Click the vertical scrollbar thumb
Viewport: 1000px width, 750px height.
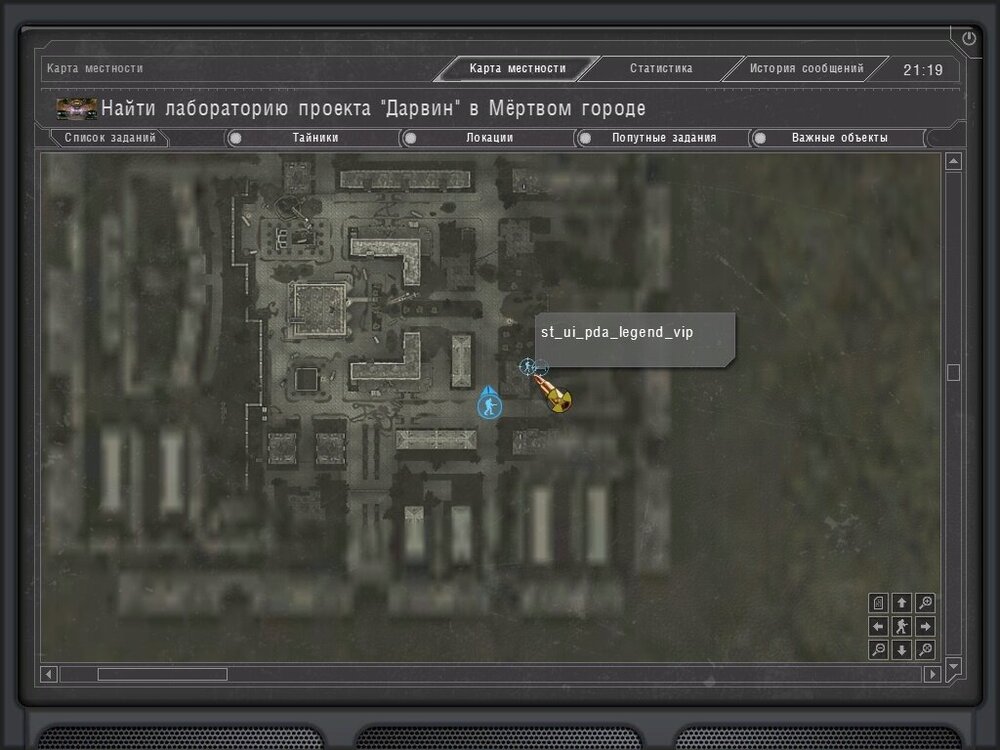point(953,372)
